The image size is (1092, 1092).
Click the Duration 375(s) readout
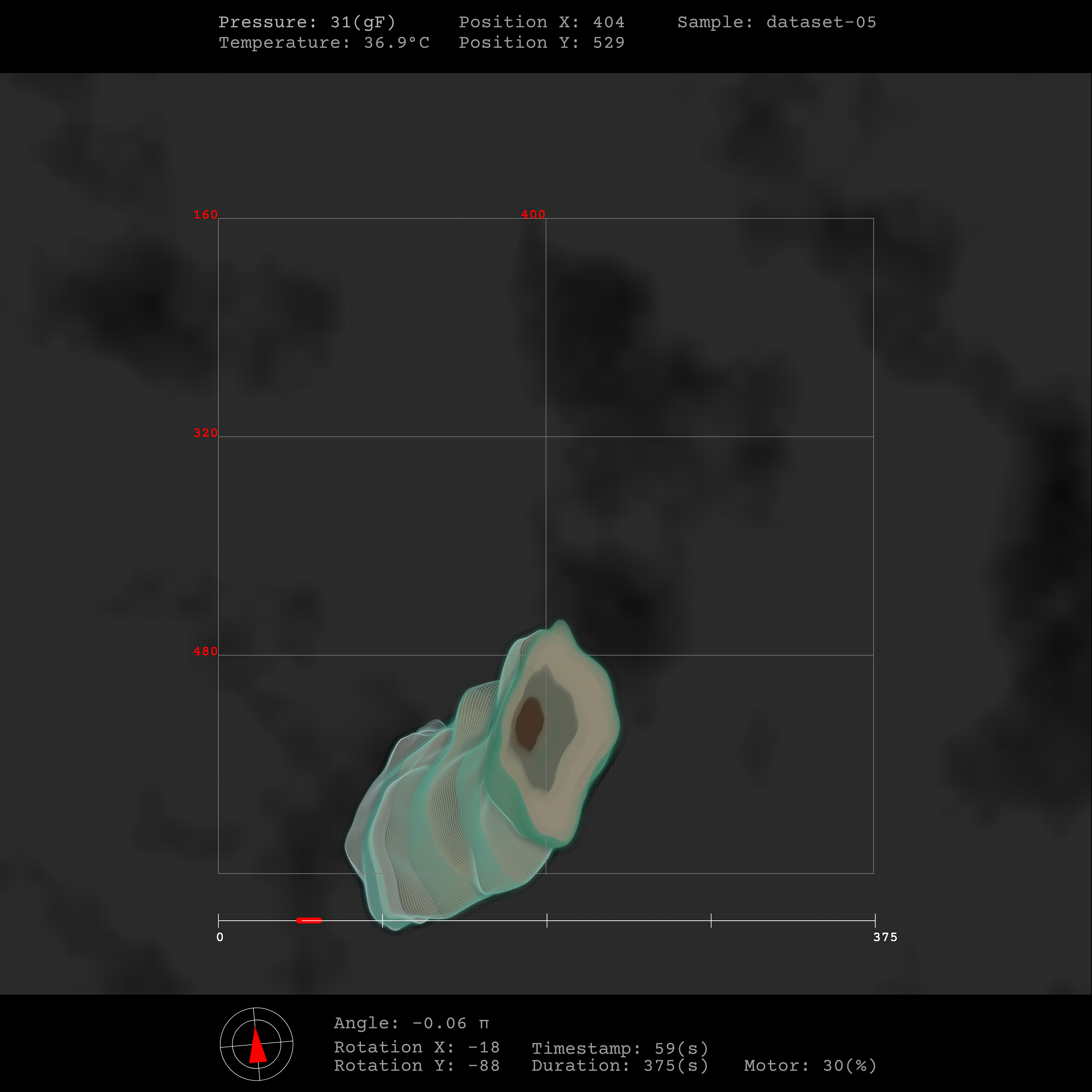click(619, 1065)
